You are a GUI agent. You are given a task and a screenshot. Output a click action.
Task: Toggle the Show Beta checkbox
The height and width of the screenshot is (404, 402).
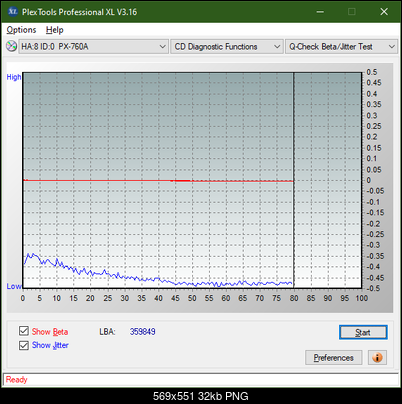point(24,331)
